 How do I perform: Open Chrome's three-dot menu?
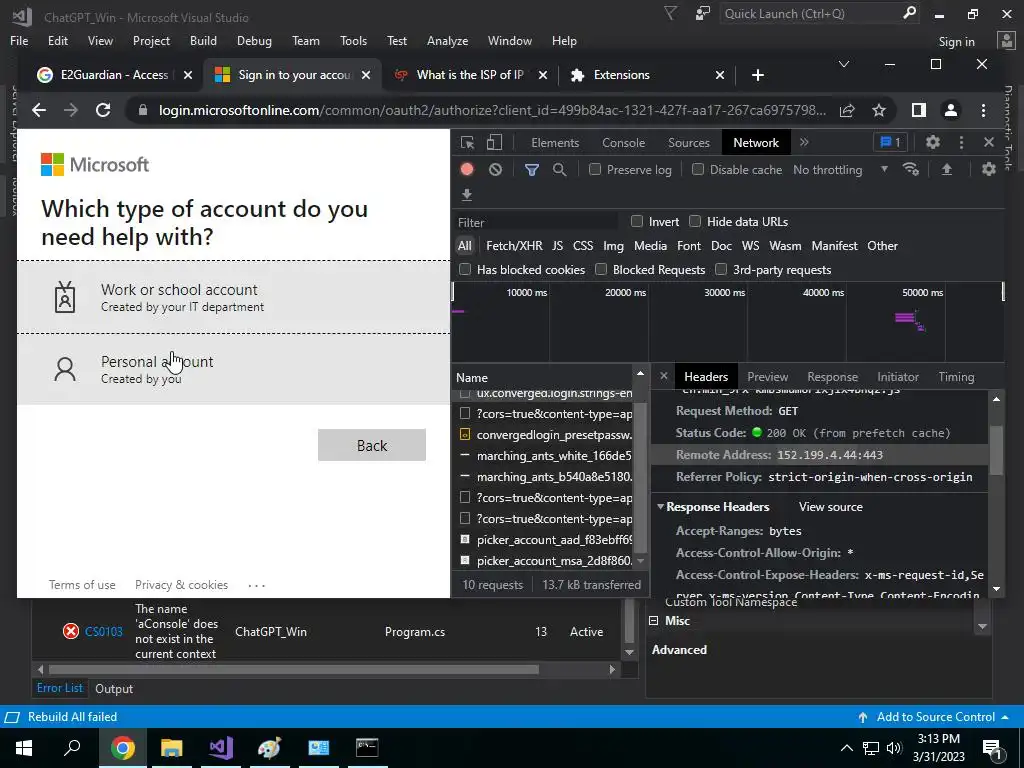983,110
